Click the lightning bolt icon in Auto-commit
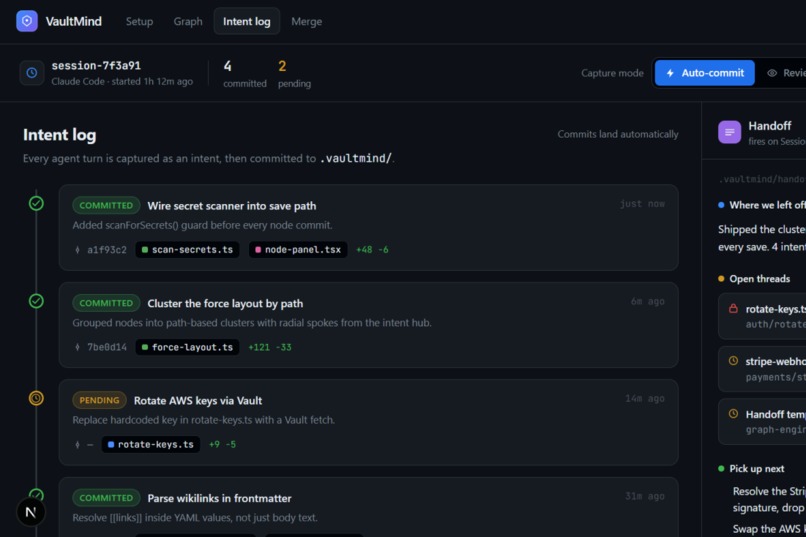The image size is (806, 537). [670, 73]
